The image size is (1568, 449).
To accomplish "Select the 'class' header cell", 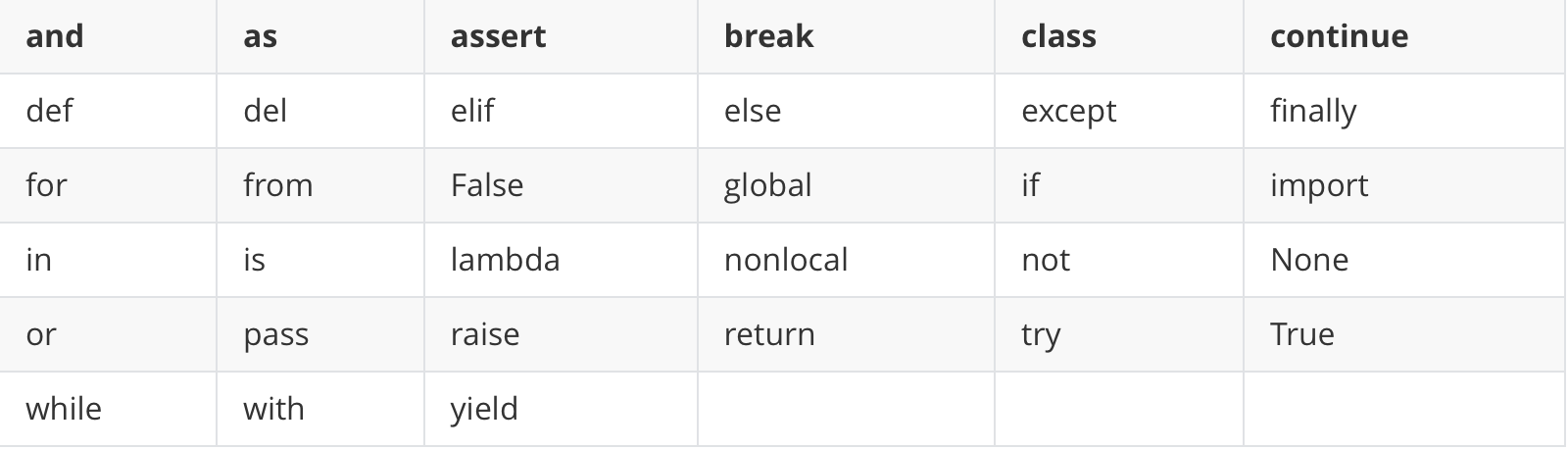I will pyautogui.click(x=1119, y=36).
